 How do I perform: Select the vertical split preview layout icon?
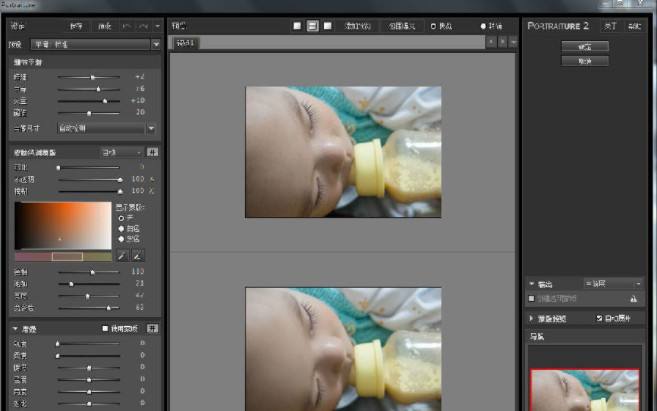328,25
